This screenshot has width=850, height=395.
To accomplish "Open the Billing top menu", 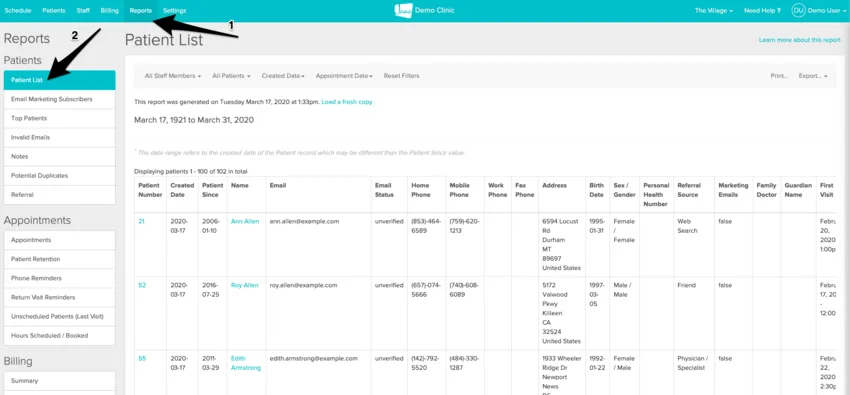I will pos(110,11).
